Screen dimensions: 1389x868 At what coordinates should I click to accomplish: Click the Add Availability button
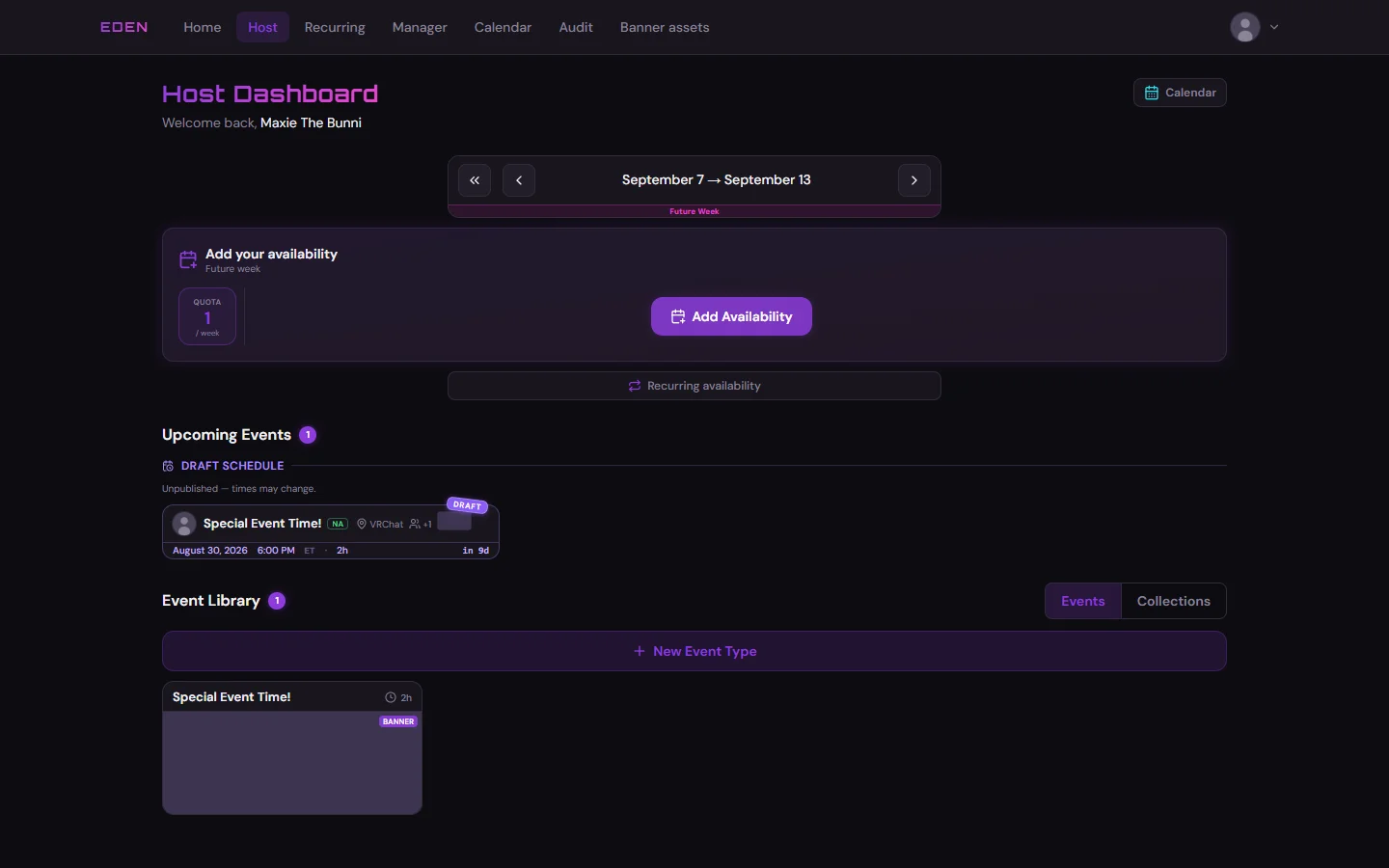click(731, 316)
